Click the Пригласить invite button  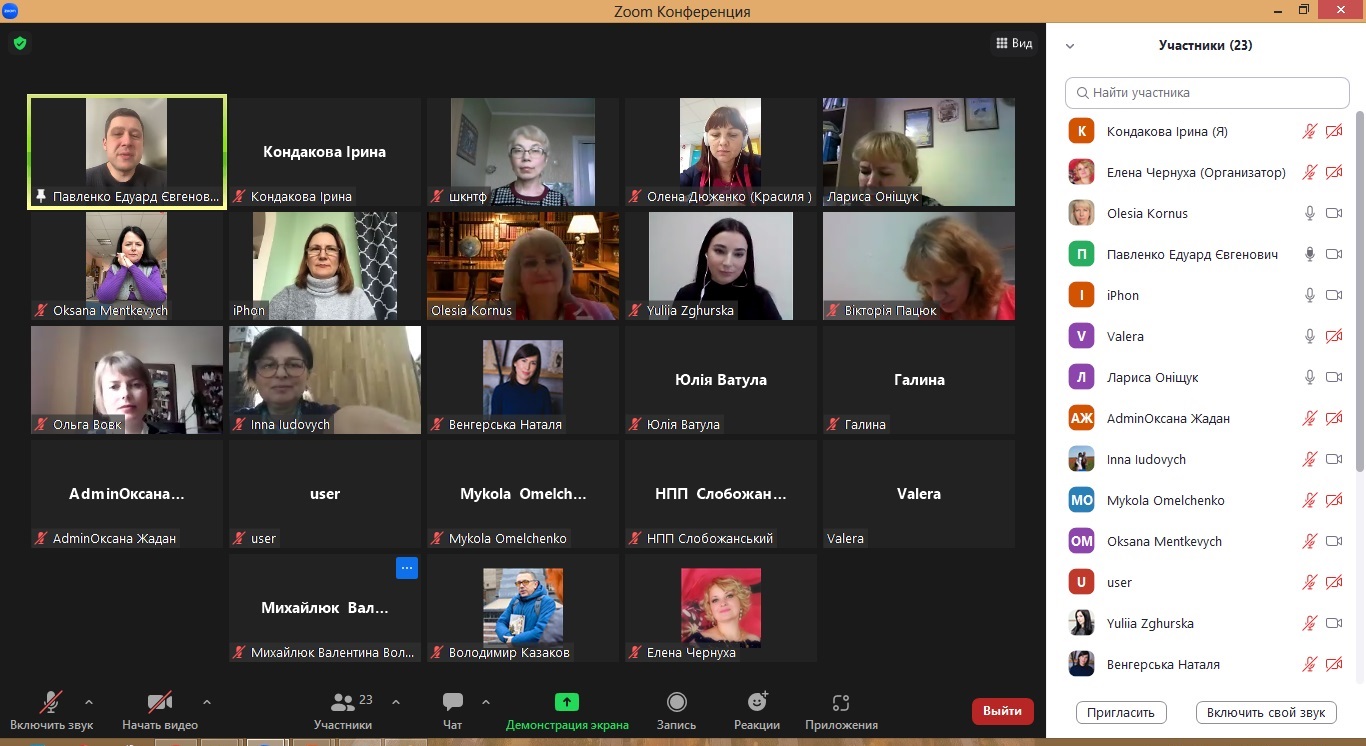[1121, 713]
